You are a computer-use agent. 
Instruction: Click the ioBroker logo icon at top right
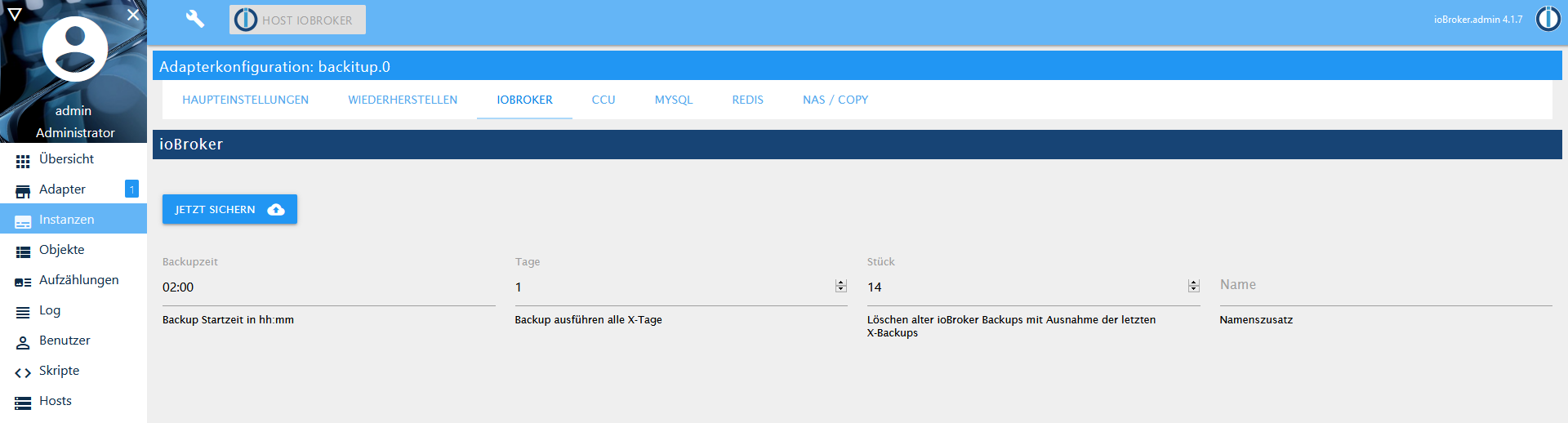[1548, 19]
